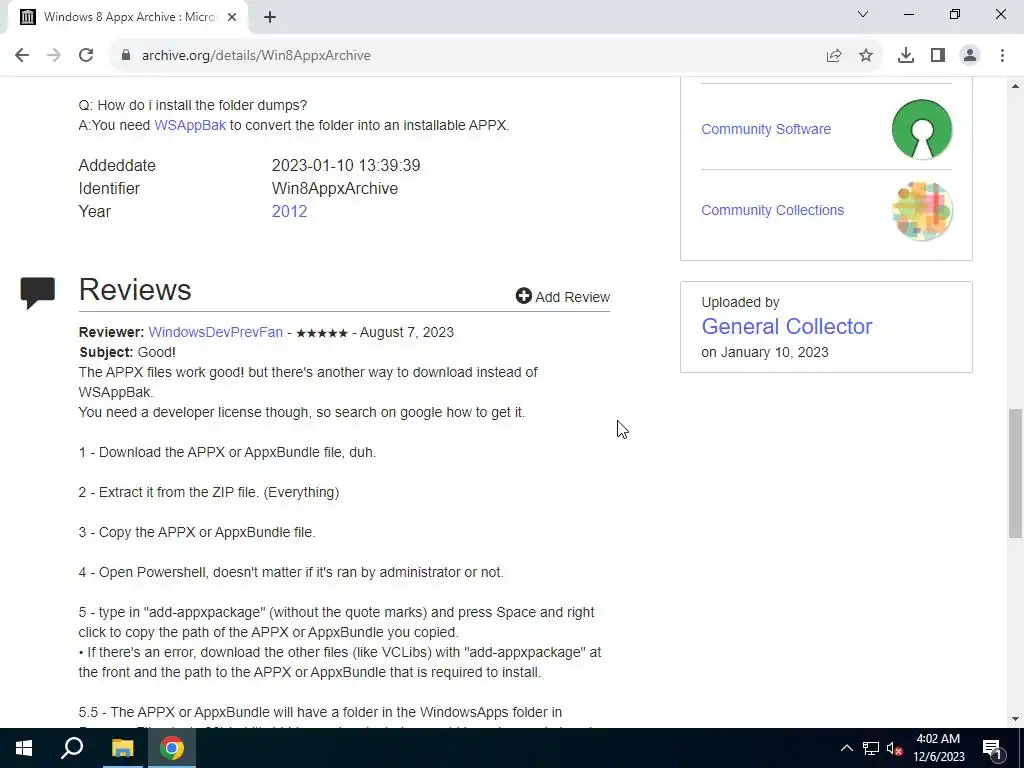
Task: Toggle Chrome side panel
Action: (x=938, y=56)
